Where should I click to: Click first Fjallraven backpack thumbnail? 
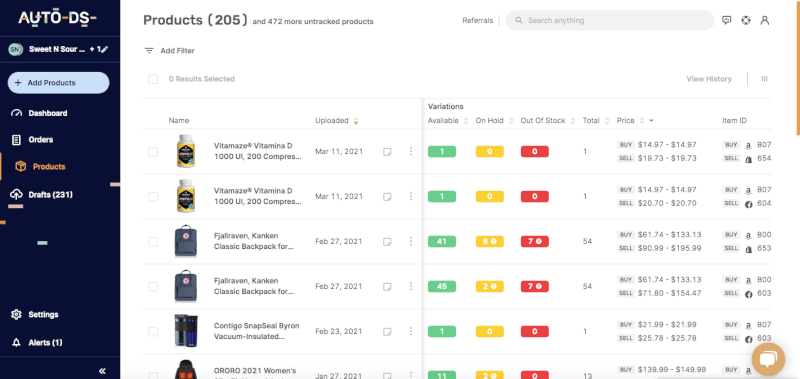(x=185, y=241)
